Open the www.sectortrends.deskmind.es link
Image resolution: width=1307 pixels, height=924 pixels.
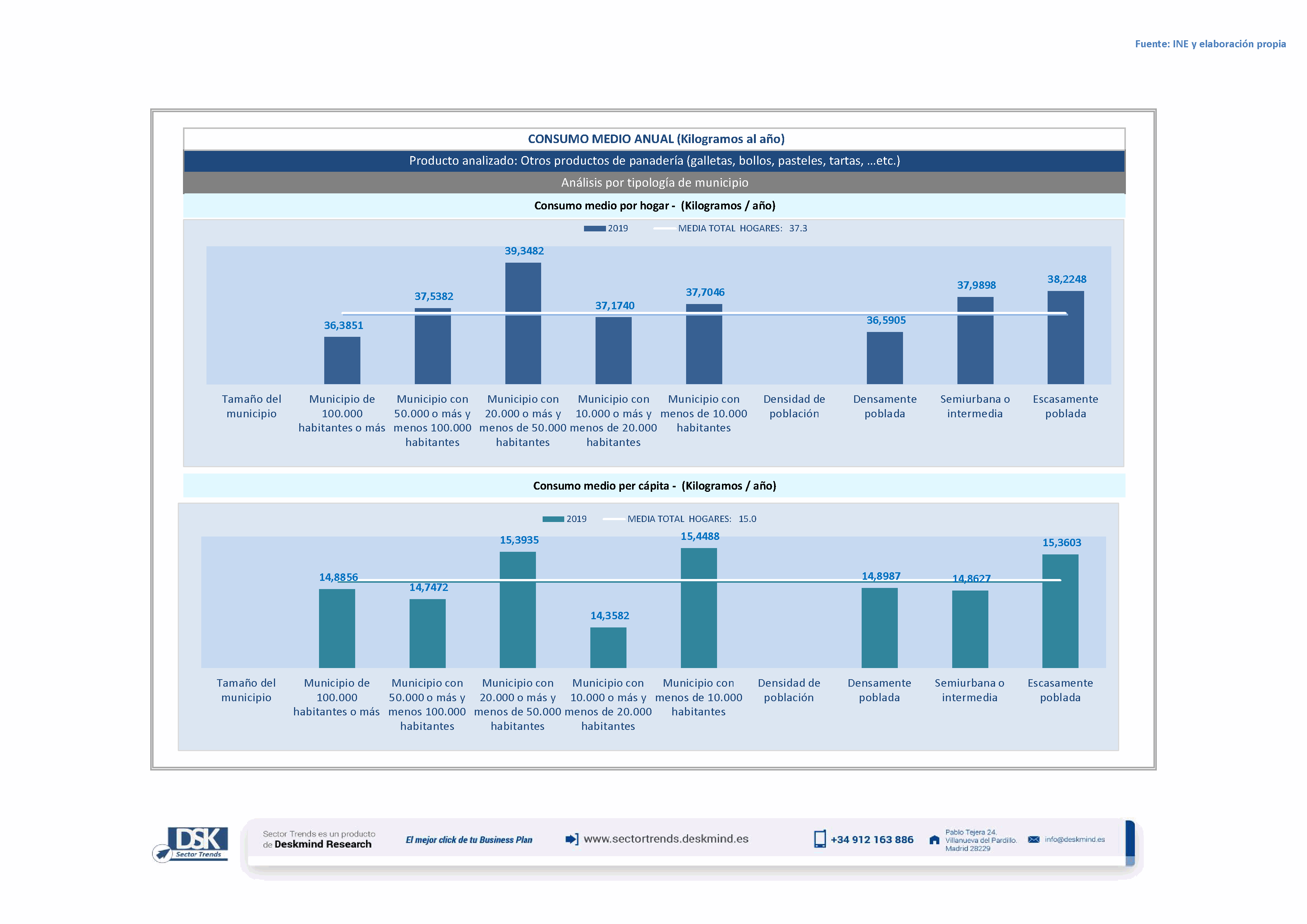pyautogui.click(x=666, y=839)
